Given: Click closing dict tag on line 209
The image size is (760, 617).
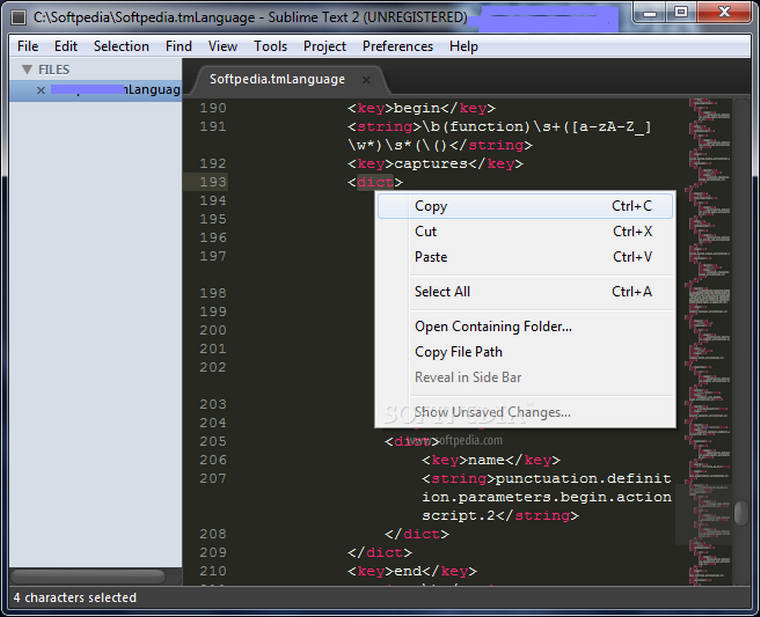Looking at the screenshot, I should pos(380,553).
